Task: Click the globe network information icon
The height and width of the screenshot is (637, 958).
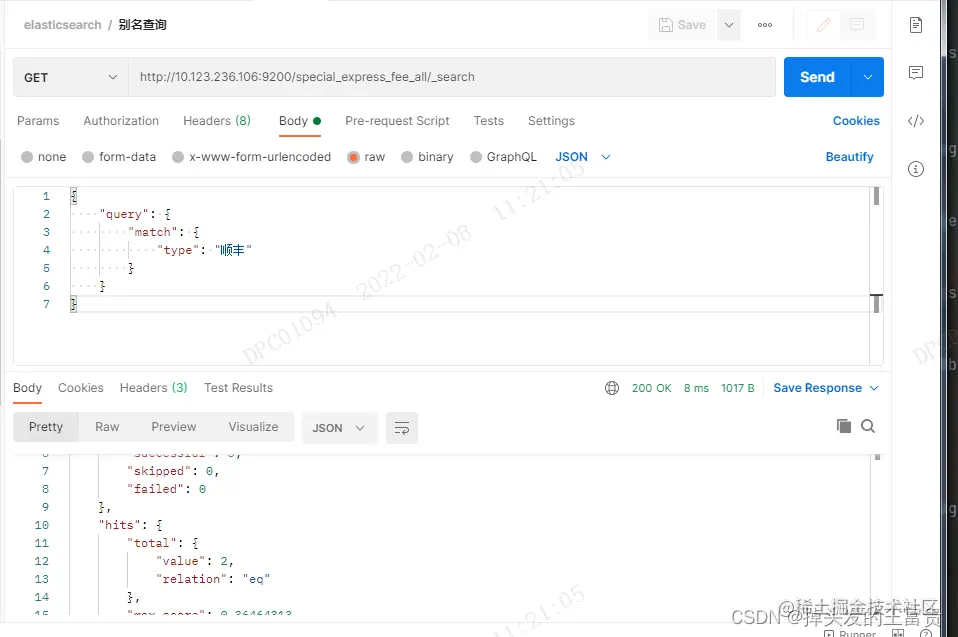Action: pyautogui.click(x=612, y=388)
